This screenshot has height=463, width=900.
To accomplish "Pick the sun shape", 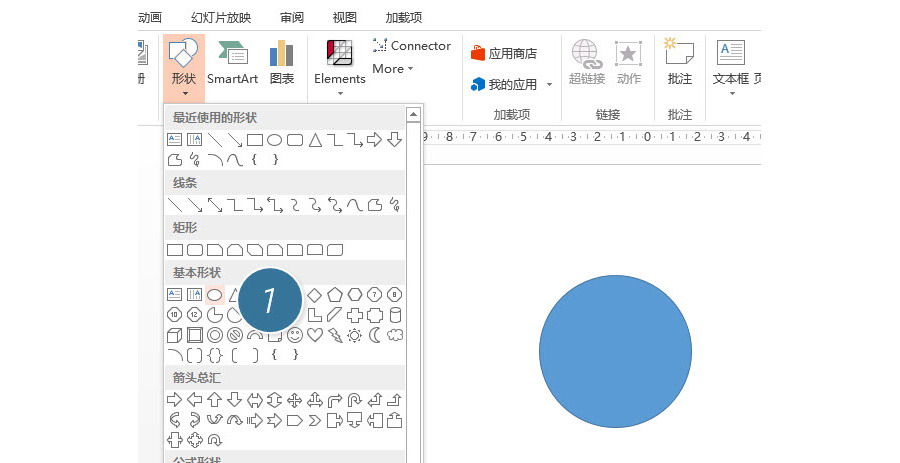I will 354,334.
